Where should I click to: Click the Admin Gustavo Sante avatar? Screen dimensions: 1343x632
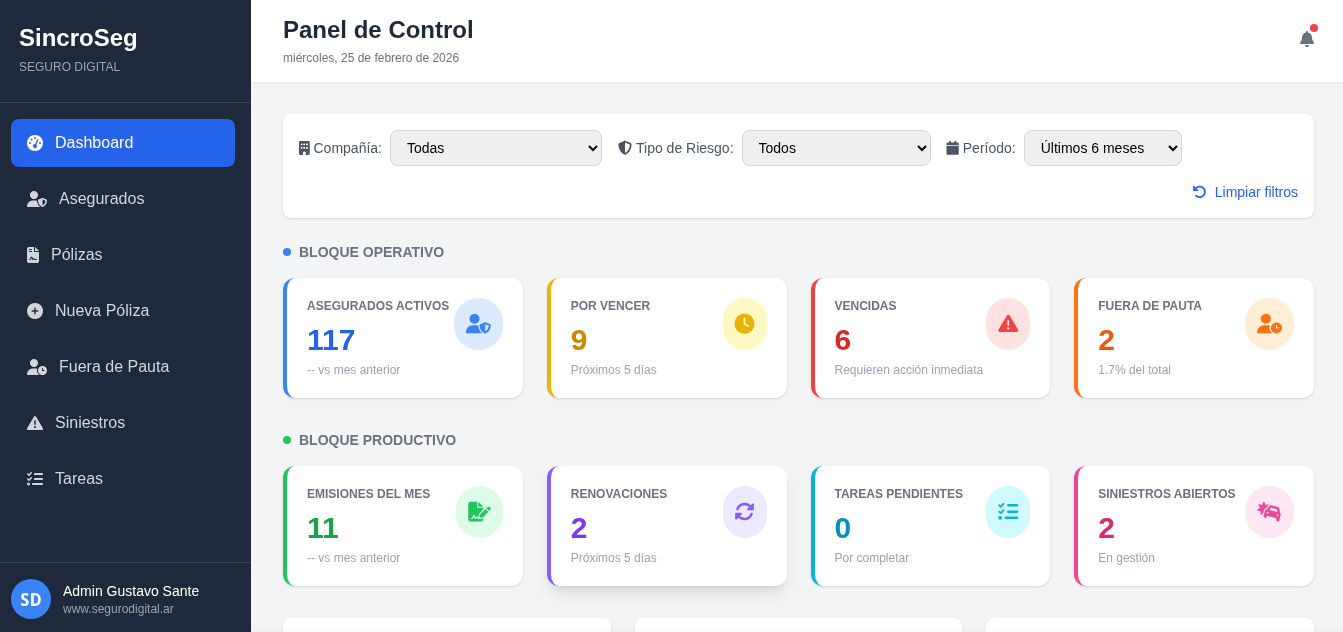(x=31, y=598)
